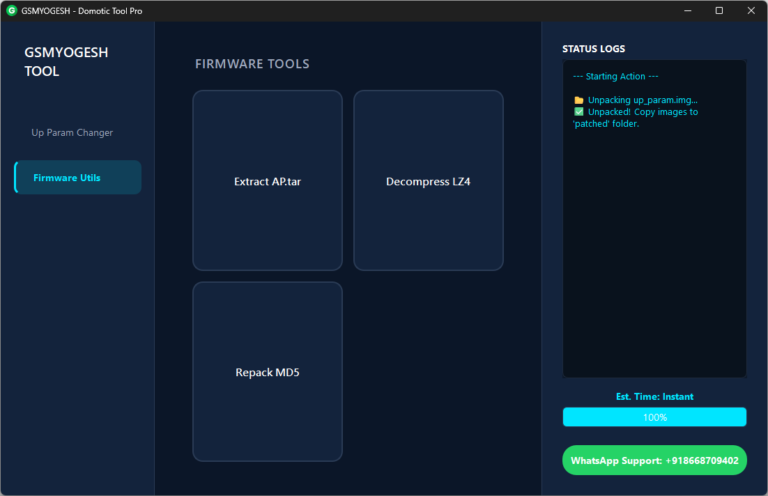The image size is (768, 496).
Task: Open the Up Param Changer section
Action: point(72,132)
